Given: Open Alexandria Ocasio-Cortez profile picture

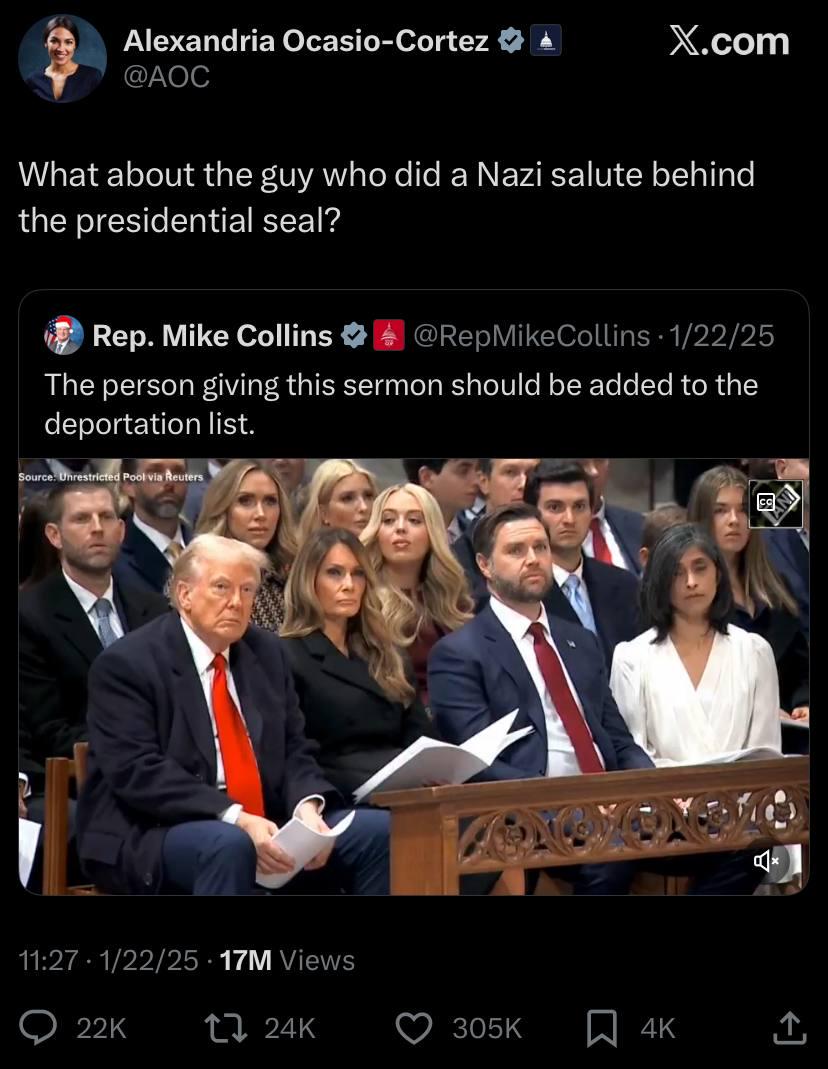Looking at the screenshot, I should pyautogui.click(x=62, y=59).
